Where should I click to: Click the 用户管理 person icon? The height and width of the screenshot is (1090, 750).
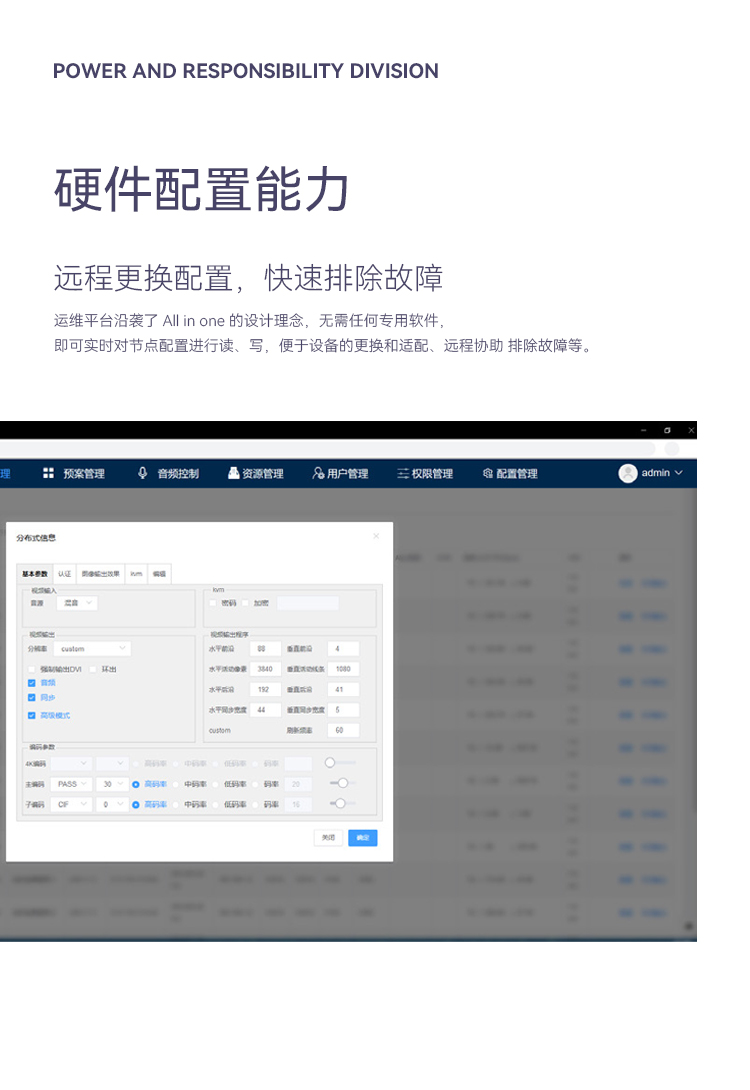point(318,473)
